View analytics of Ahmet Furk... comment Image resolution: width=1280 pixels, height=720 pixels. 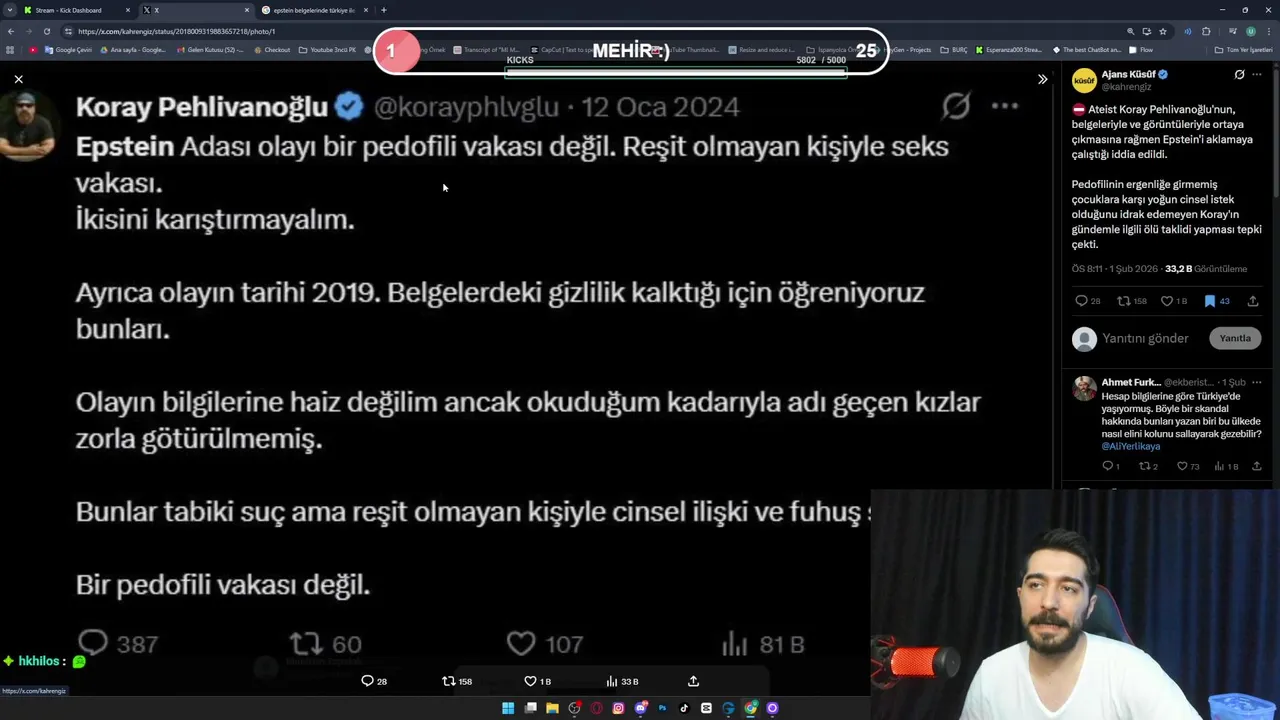coord(1225,466)
